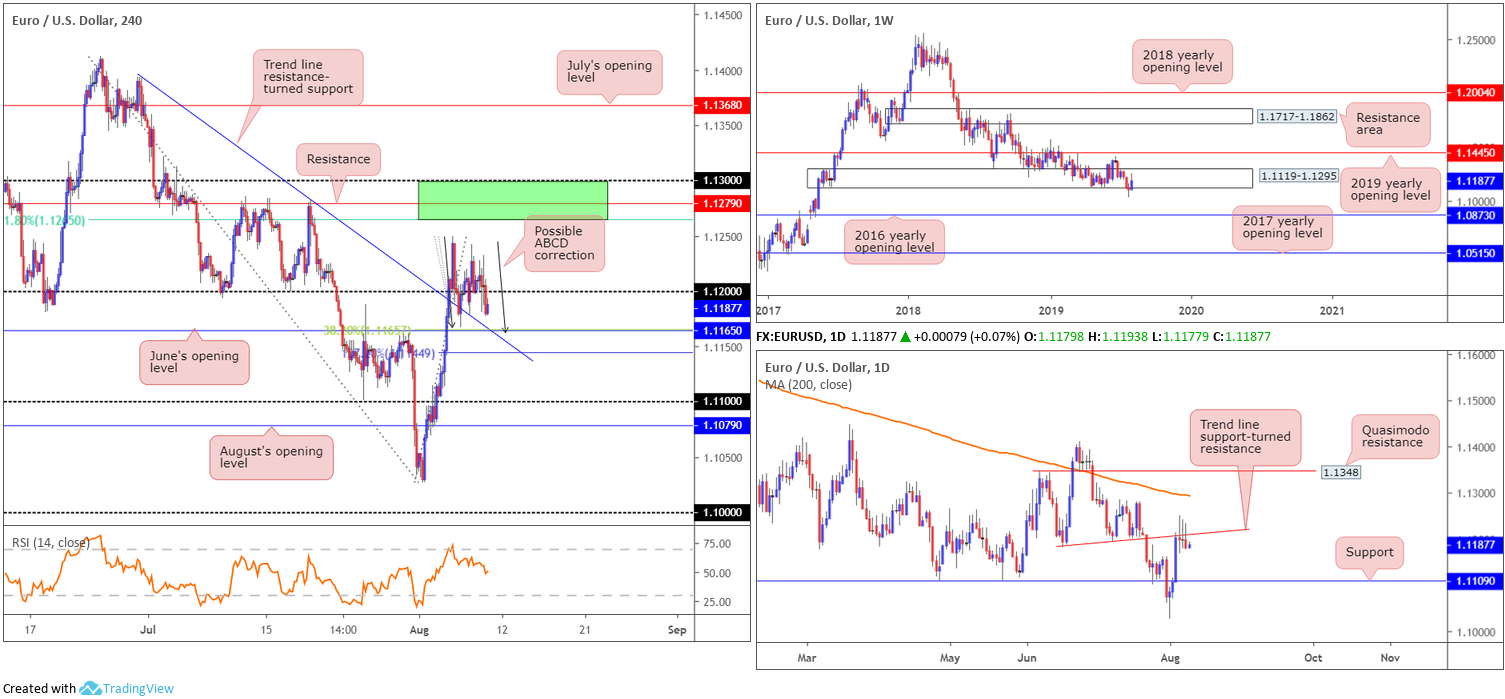Viewport: 1505px width, 699px height.
Task: Click the '14:00' label on 240 time axis
Action: [x=343, y=631]
